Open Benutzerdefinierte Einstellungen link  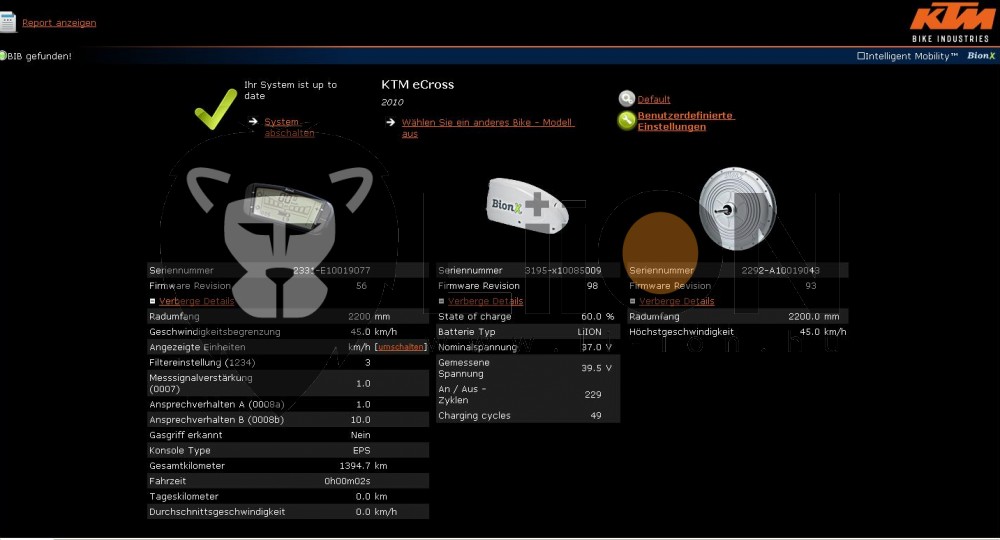(x=686, y=121)
